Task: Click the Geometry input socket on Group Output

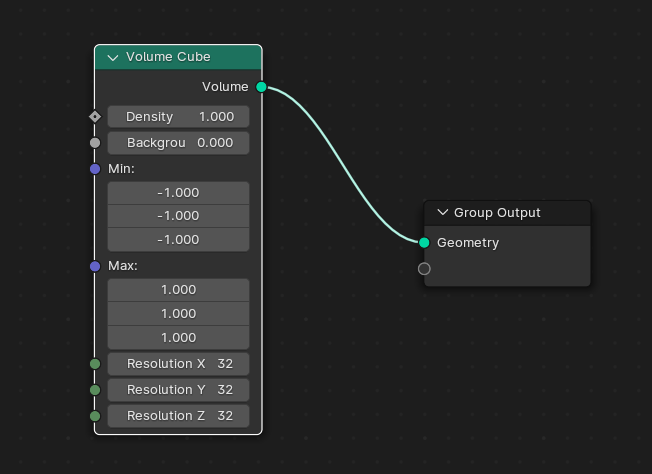Action: 424,243
